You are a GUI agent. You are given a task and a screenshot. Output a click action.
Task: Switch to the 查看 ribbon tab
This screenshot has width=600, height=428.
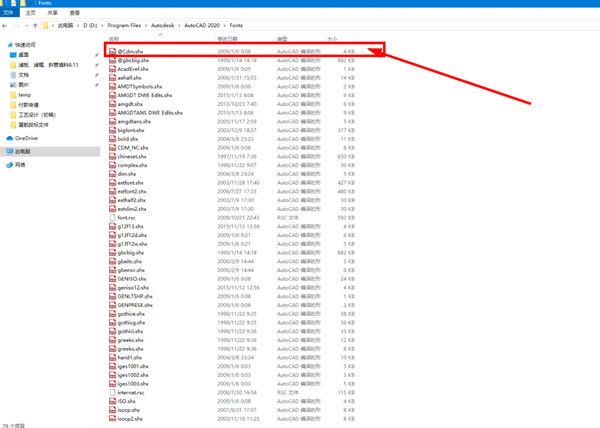pos(75,13)
